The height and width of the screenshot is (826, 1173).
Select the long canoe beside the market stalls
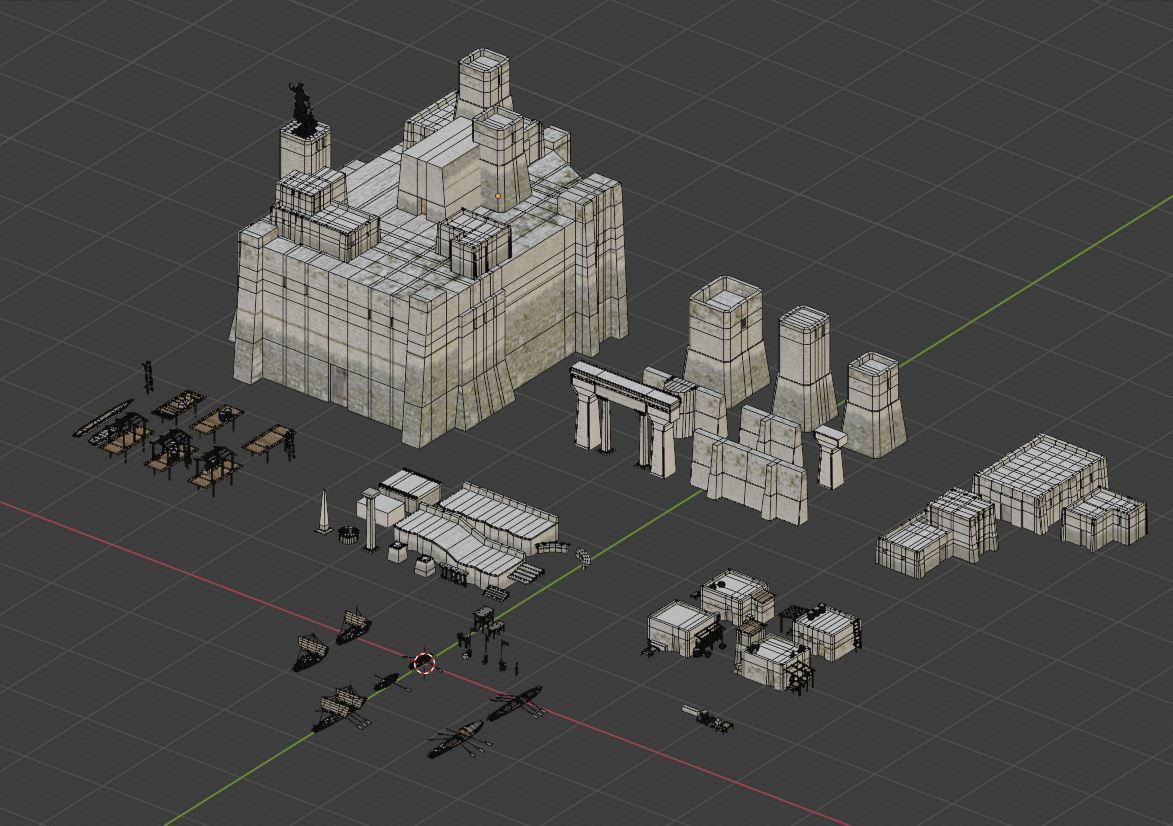[103, 417]
